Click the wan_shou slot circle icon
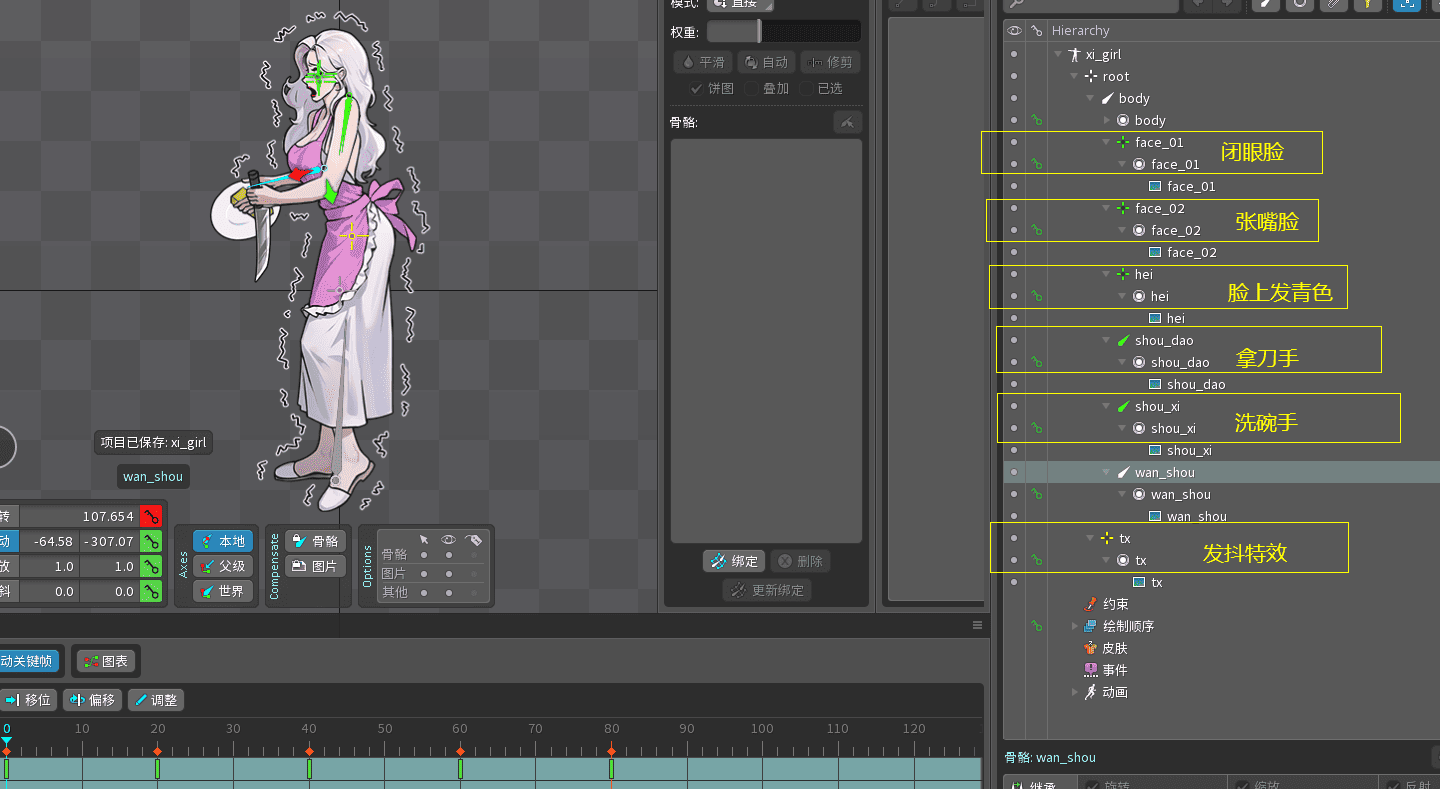The width and height of the screenshot is (1440, 789). coord(1138,494)
